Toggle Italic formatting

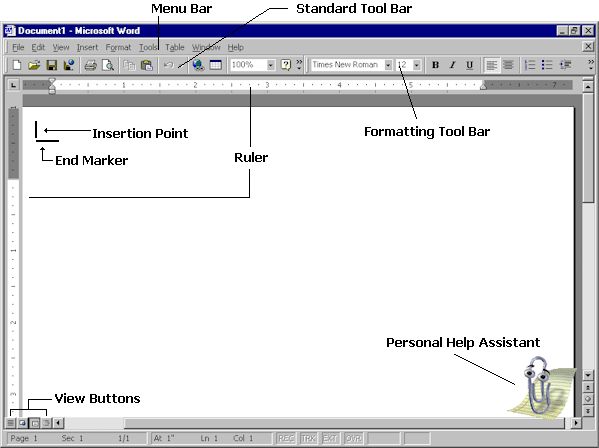pyautogui.click(x=452, y=65)
